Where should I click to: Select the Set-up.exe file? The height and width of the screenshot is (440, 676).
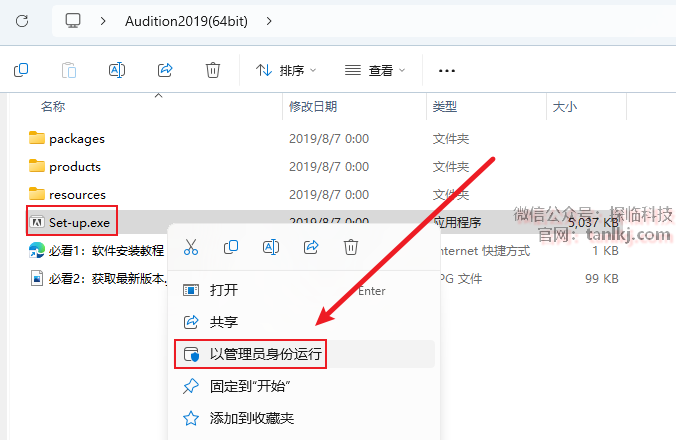click(x=79, y=223)
